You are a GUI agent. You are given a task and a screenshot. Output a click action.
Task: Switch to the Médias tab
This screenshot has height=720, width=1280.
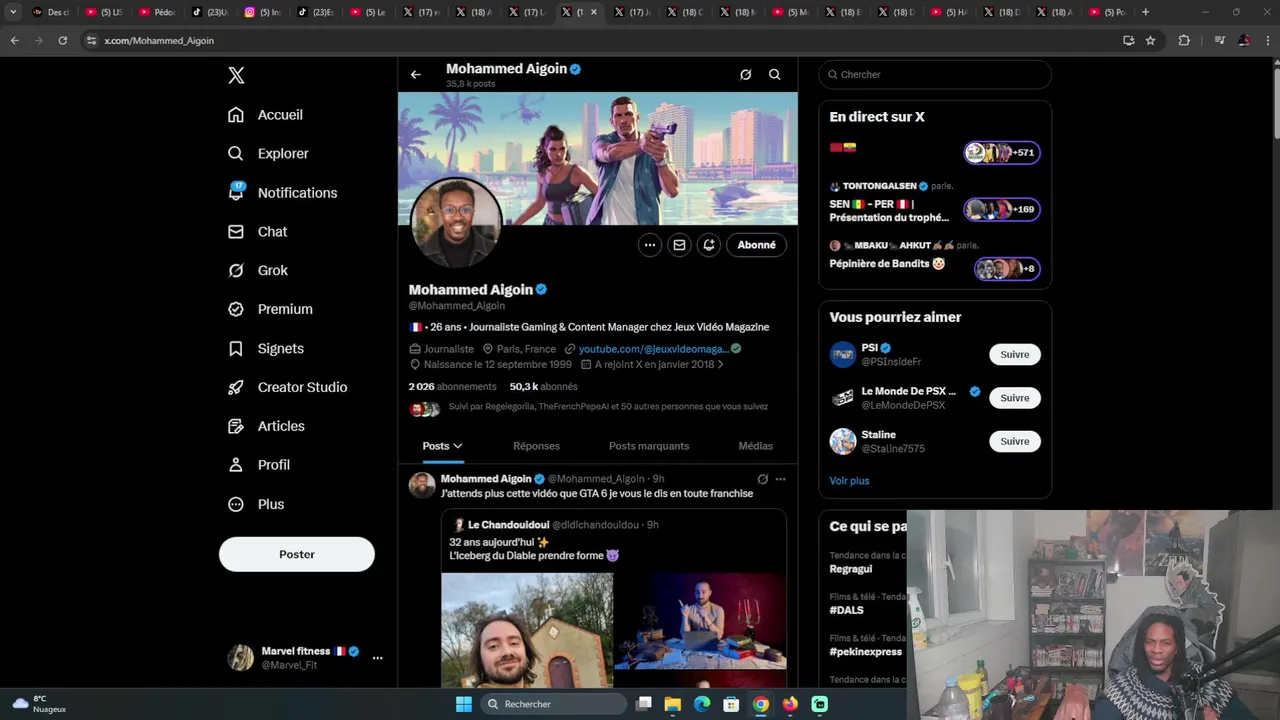point(756,446)
